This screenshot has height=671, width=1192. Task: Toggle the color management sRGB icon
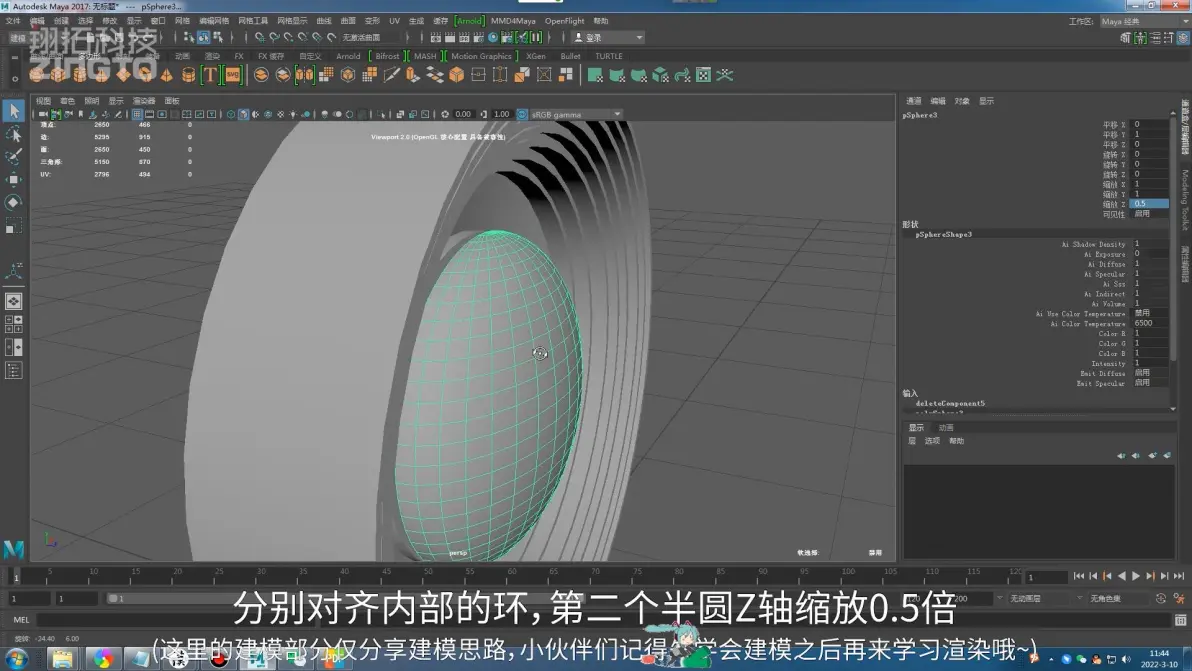click(x=522, y=115)
